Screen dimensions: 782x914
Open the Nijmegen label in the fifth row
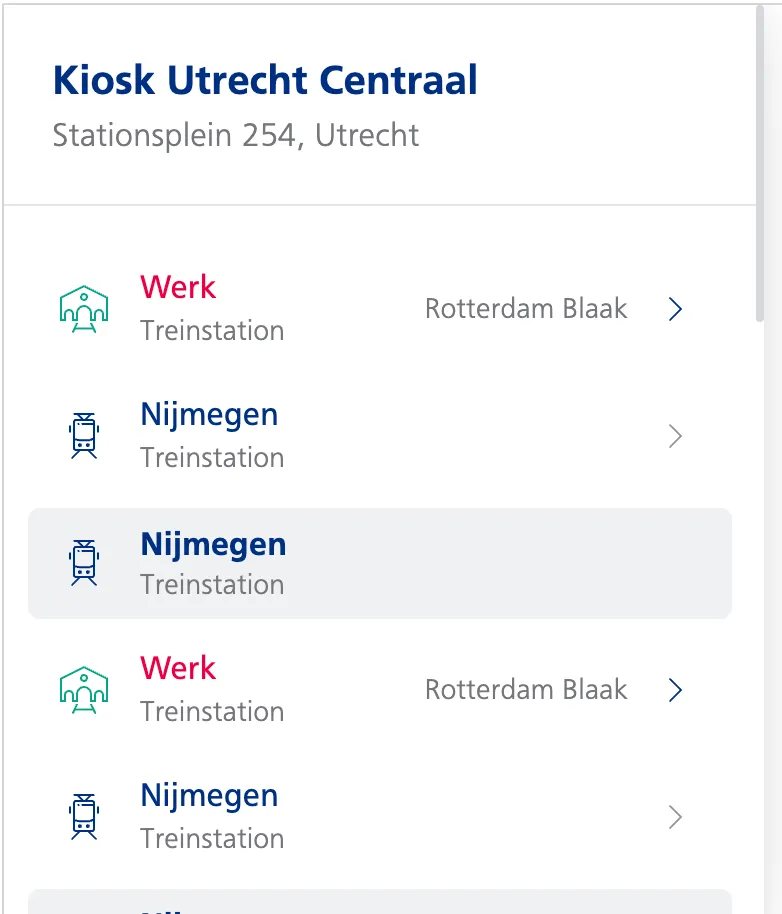tap(209, 795)
